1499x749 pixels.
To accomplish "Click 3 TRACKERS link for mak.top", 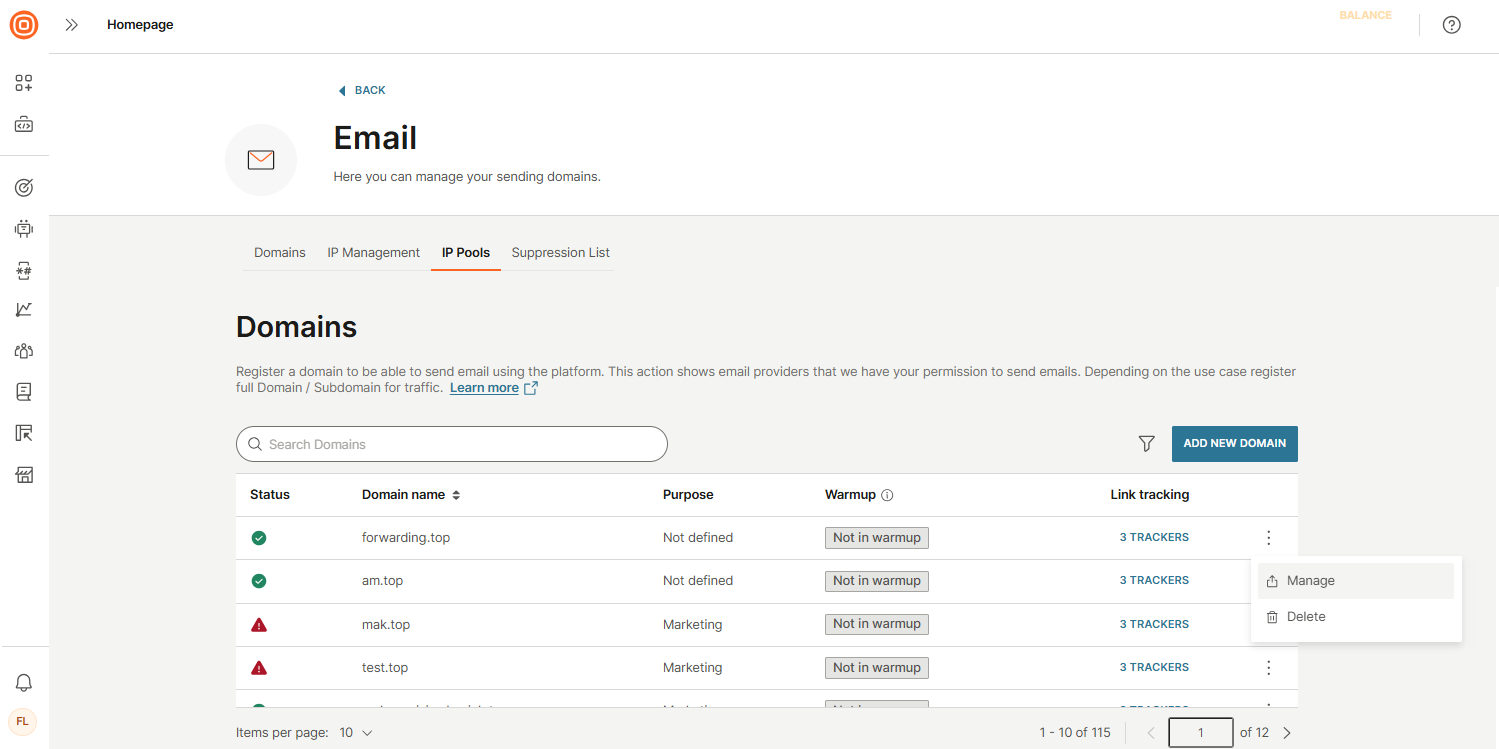I will click(x=1154, y=623).
